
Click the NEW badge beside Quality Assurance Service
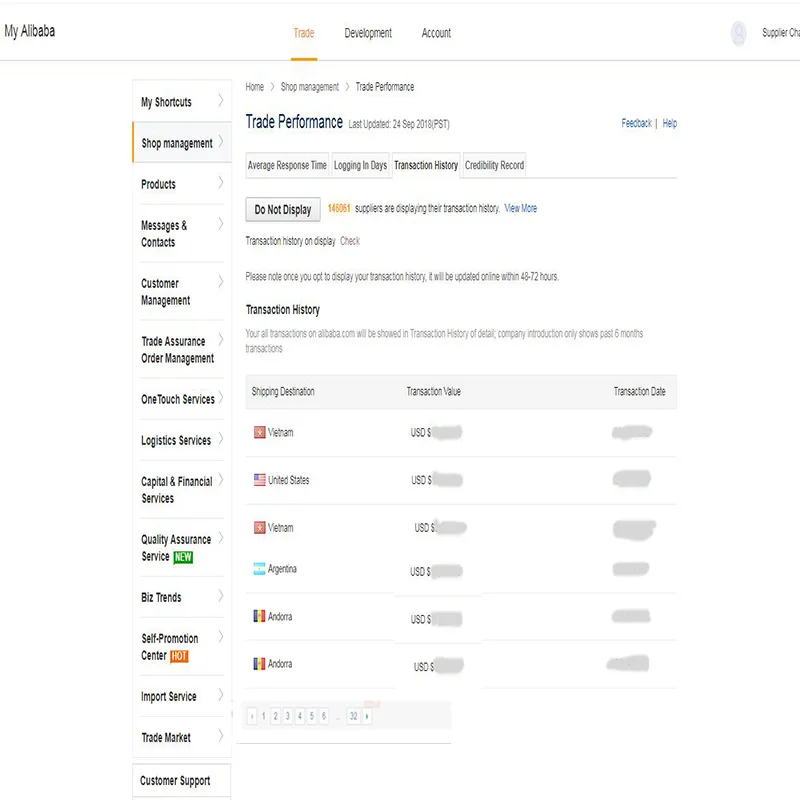[183, 557]
